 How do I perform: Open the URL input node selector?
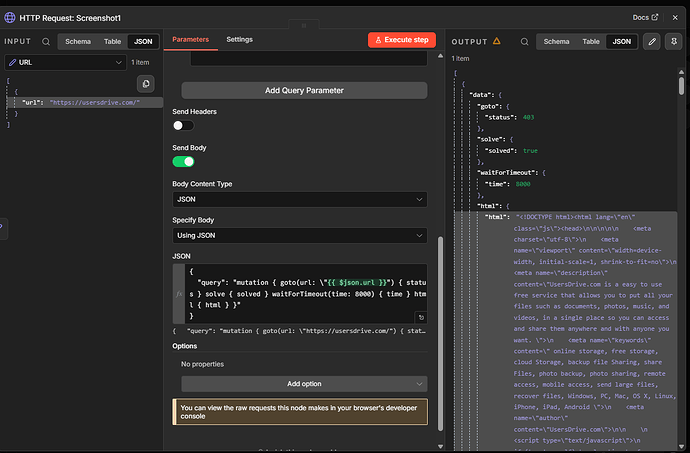click(64, 62)
